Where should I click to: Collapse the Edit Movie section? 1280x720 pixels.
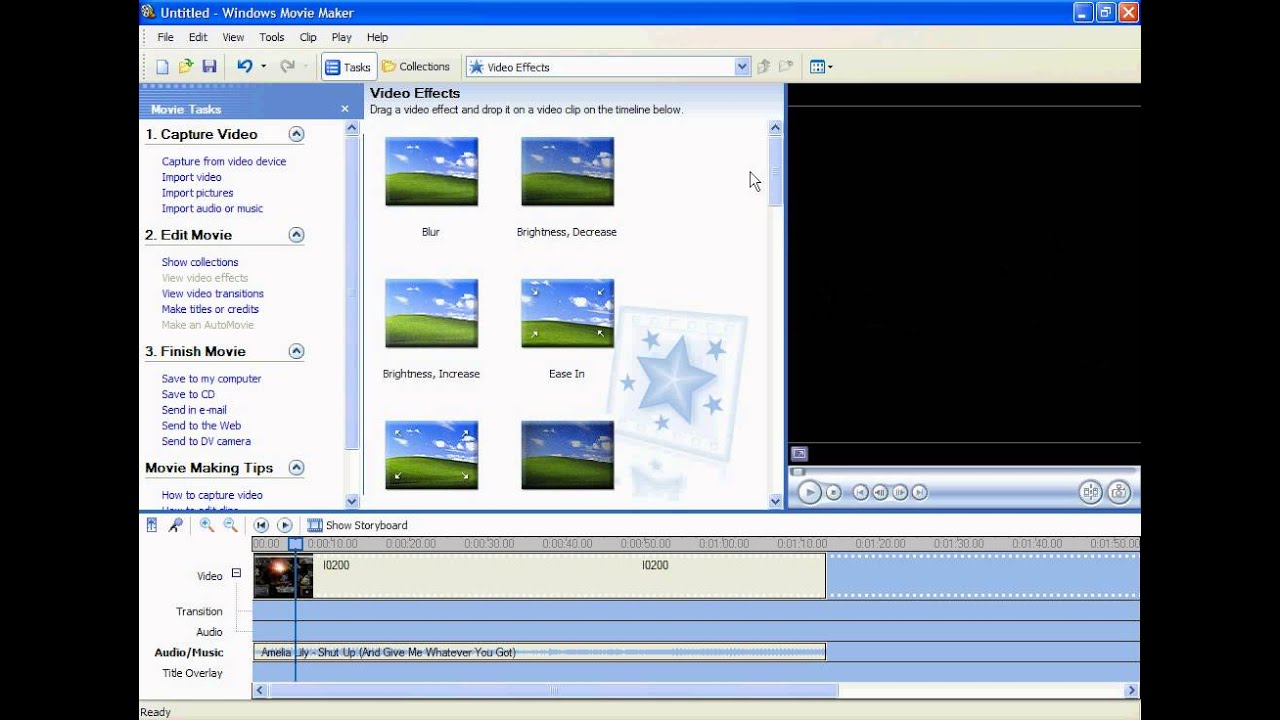tap(296, 235)
